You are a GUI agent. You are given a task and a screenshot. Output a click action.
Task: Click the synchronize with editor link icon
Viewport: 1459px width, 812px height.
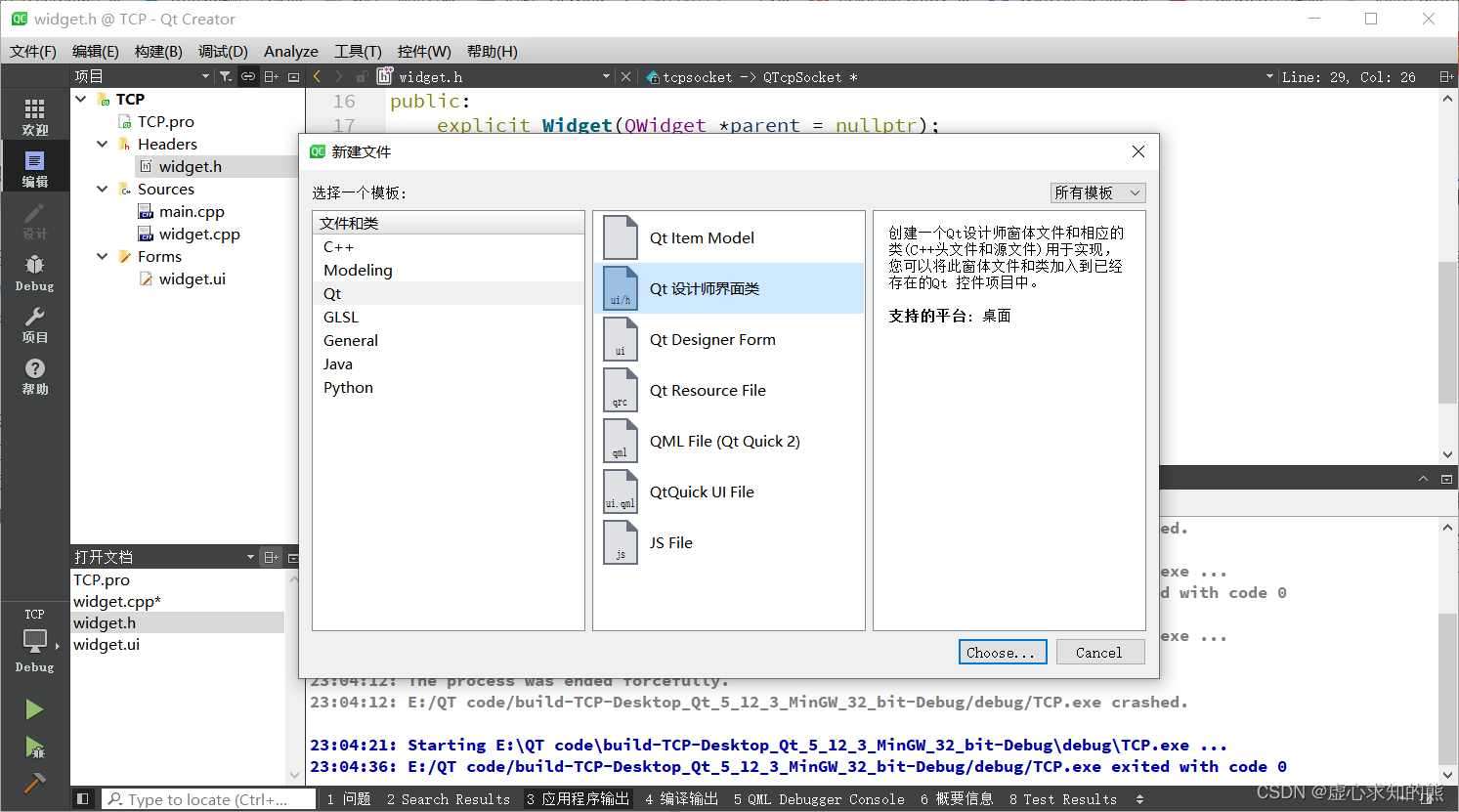[248, 76]
